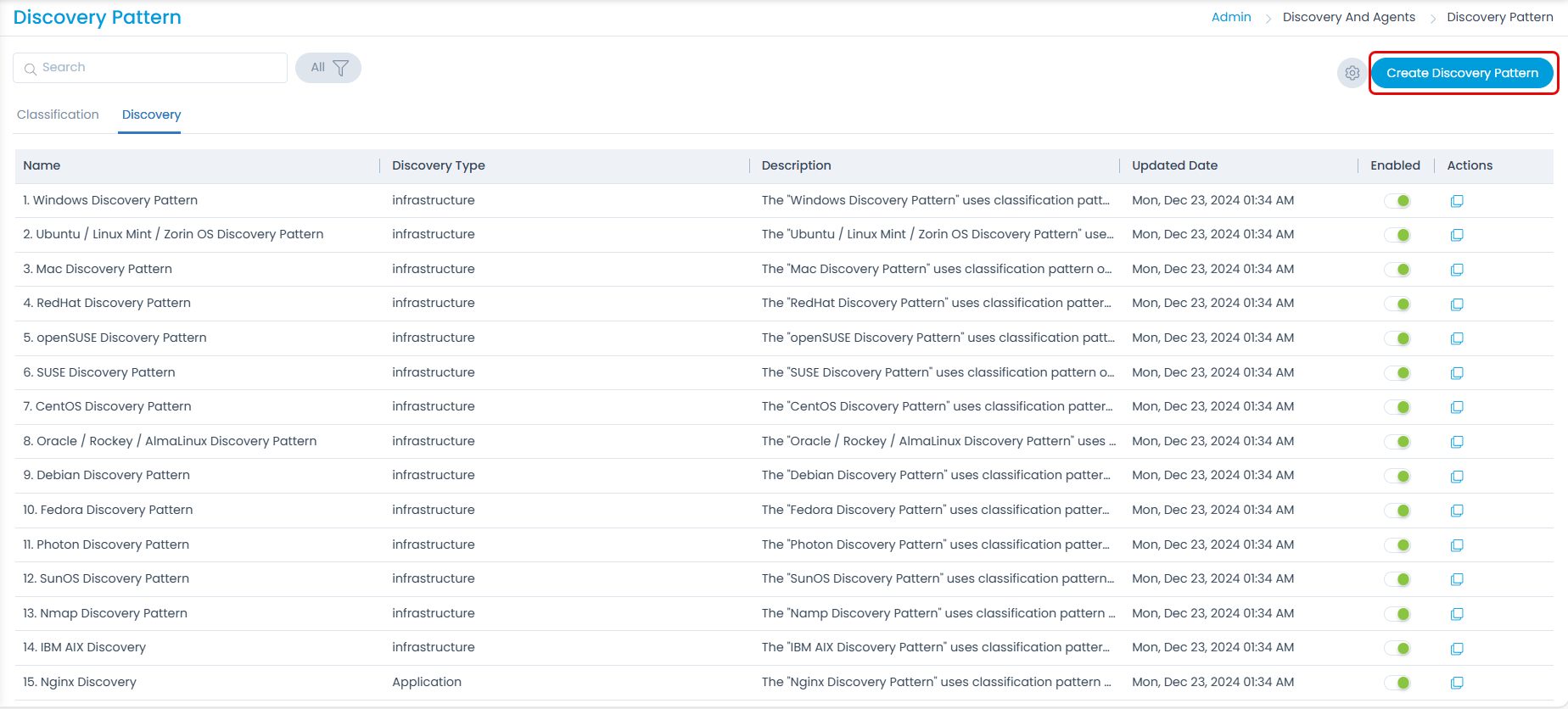Click copy icon for Mac Discovery Pattern

click(1457, 270)
